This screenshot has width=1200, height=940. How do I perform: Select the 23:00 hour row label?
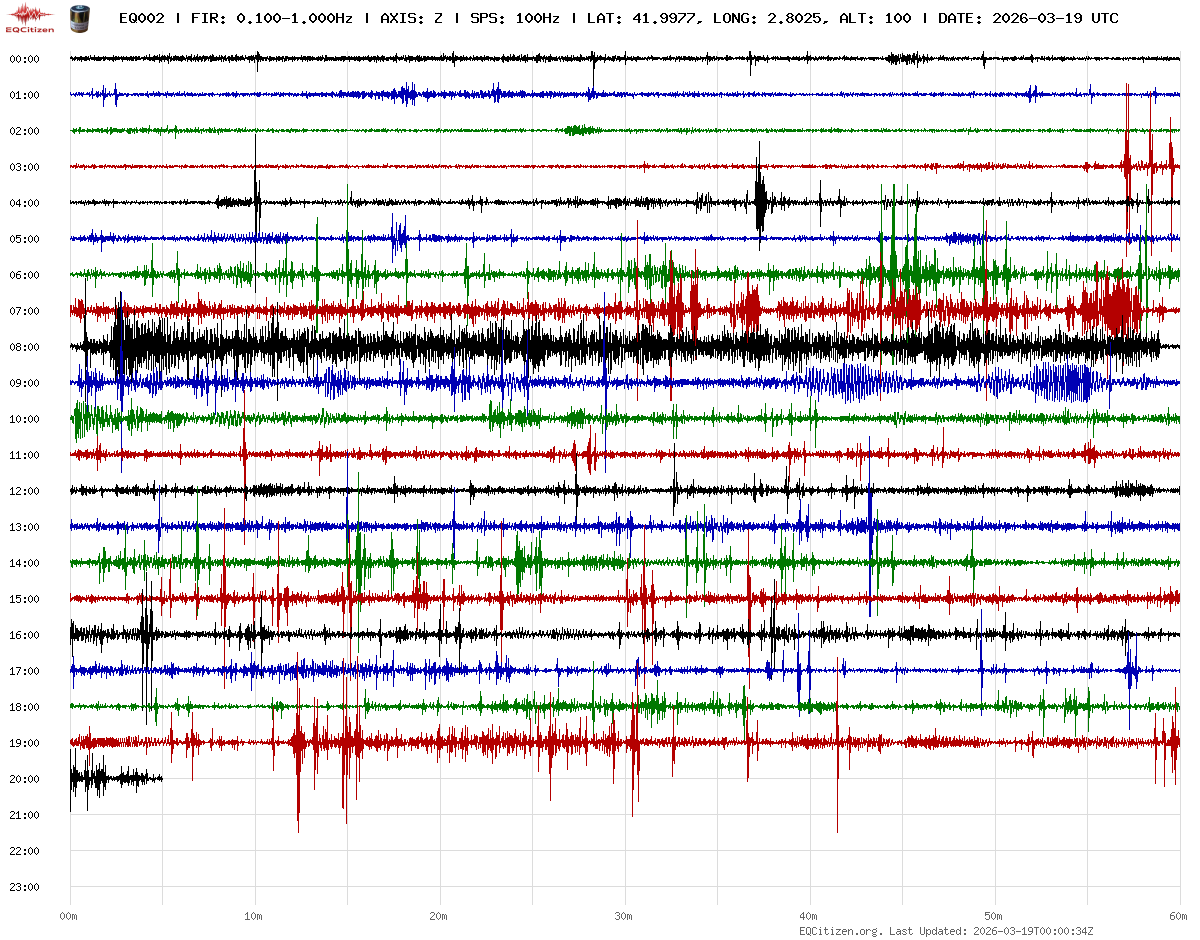[24, 887]
